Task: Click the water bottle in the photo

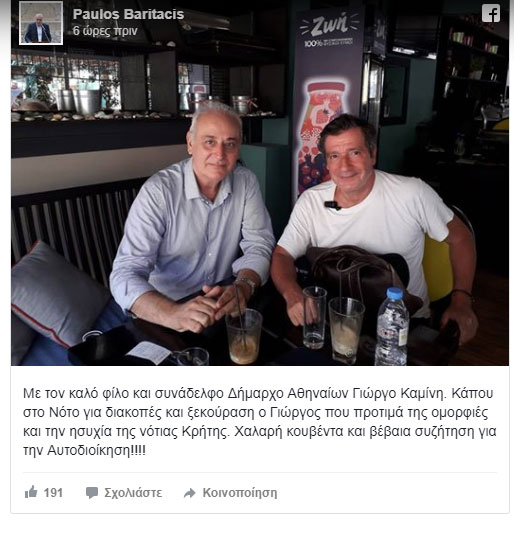Action: pyautogui.click(x=392, y=327)
